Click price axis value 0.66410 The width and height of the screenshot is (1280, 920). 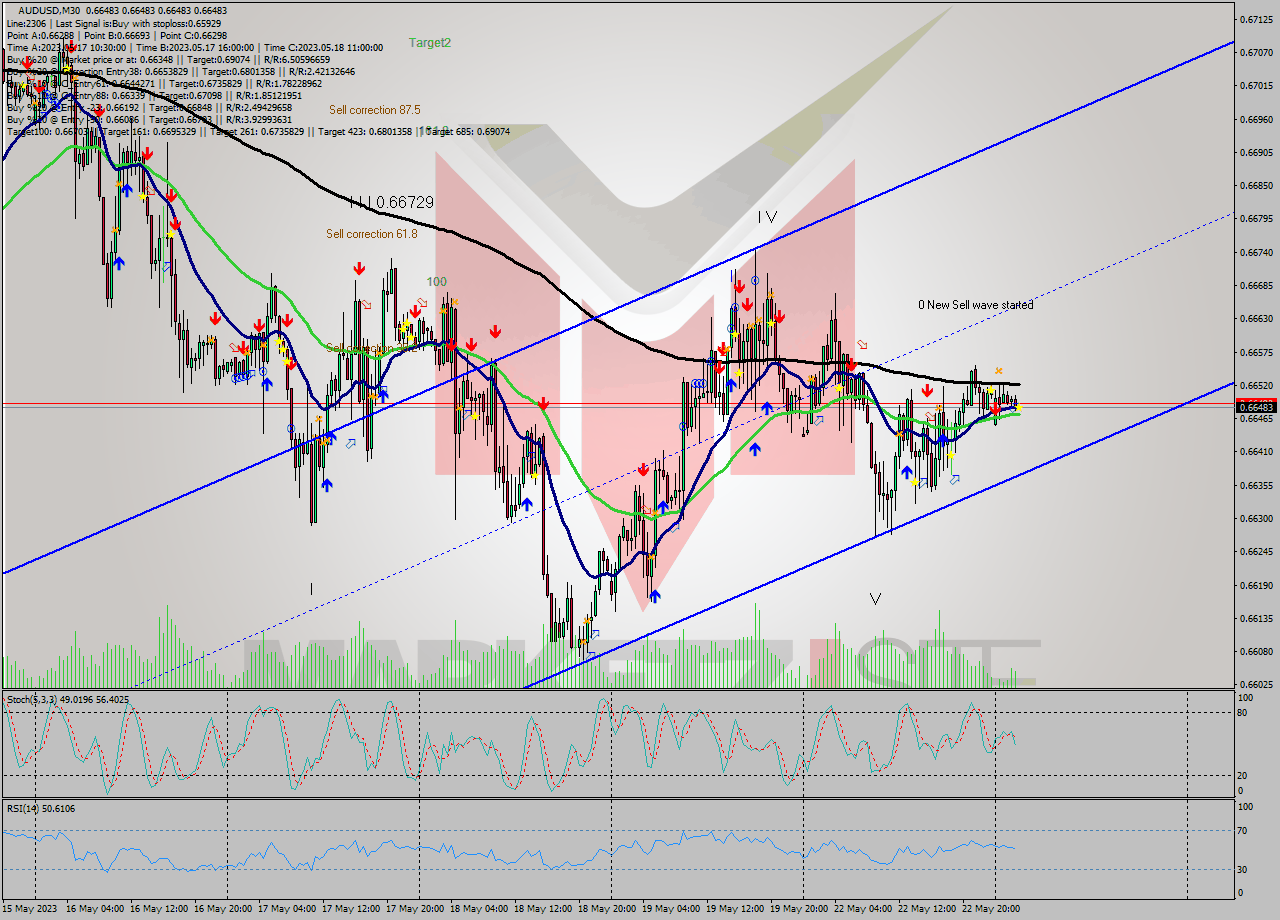pyautogui.click(x=1255, y=452)
